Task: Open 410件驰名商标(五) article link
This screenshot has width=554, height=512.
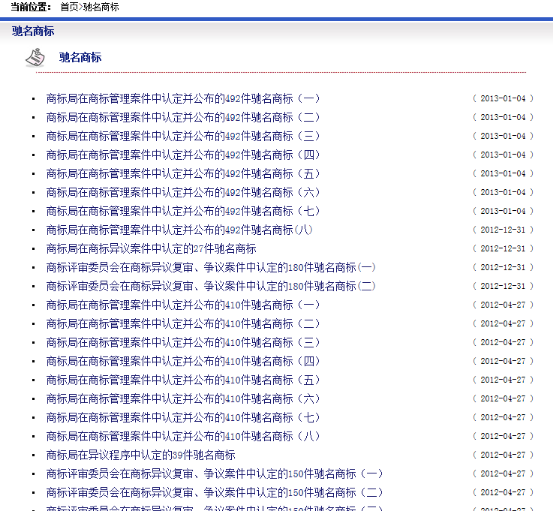Action: click(183, 380)
